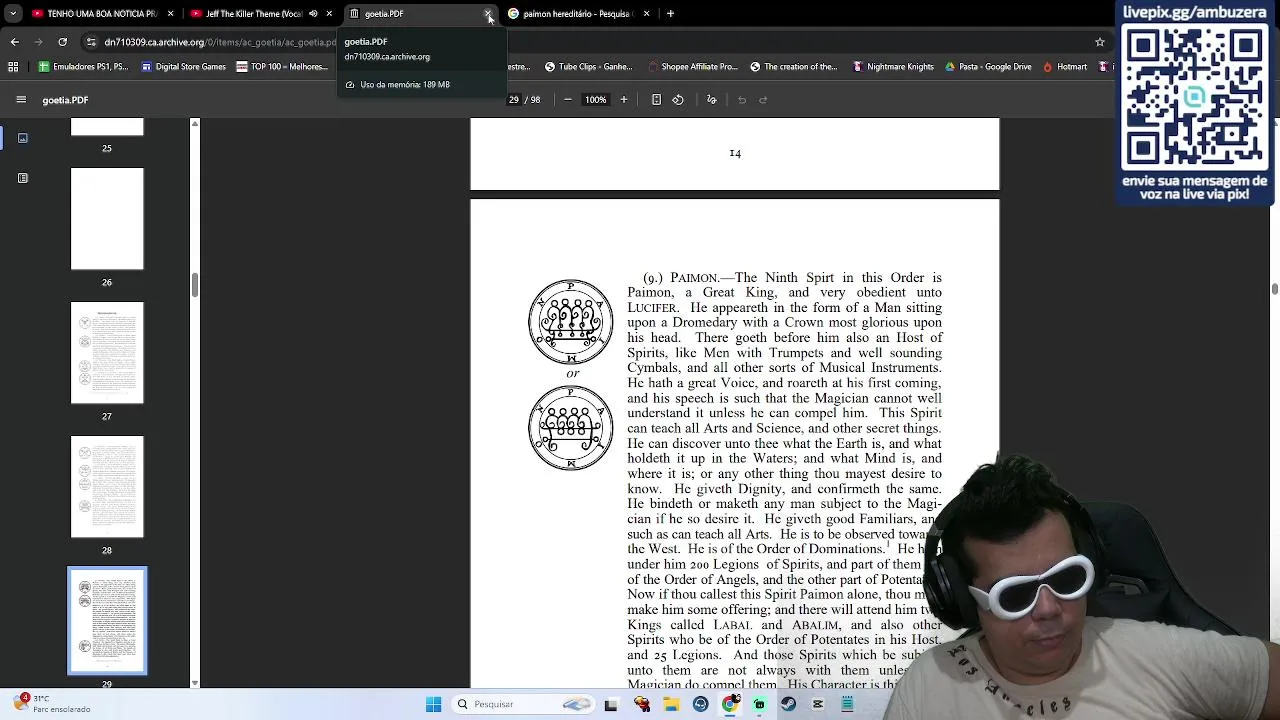Switch to goetia.PDF tab

(420, 14)
